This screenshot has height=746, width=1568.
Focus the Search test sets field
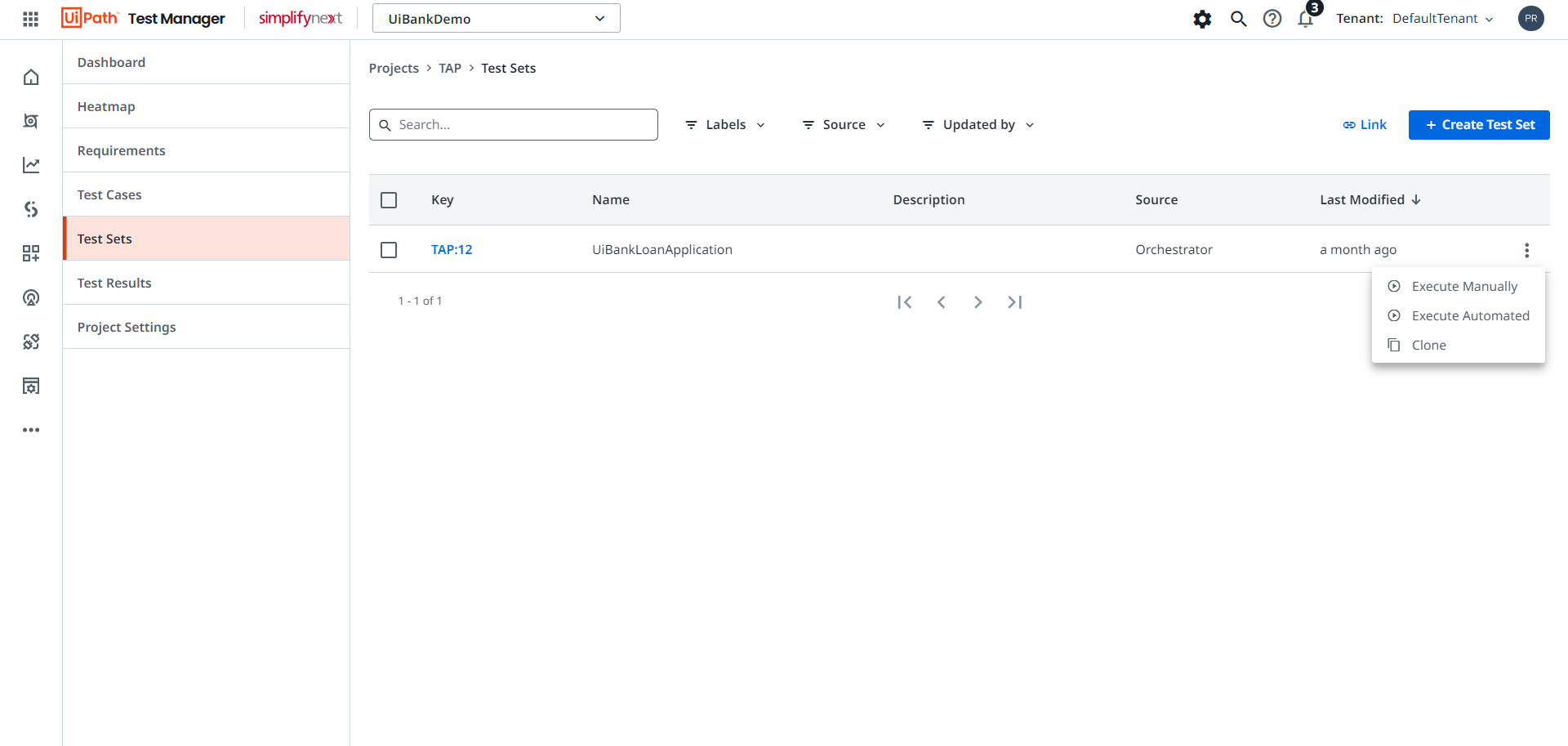[514, 125]
